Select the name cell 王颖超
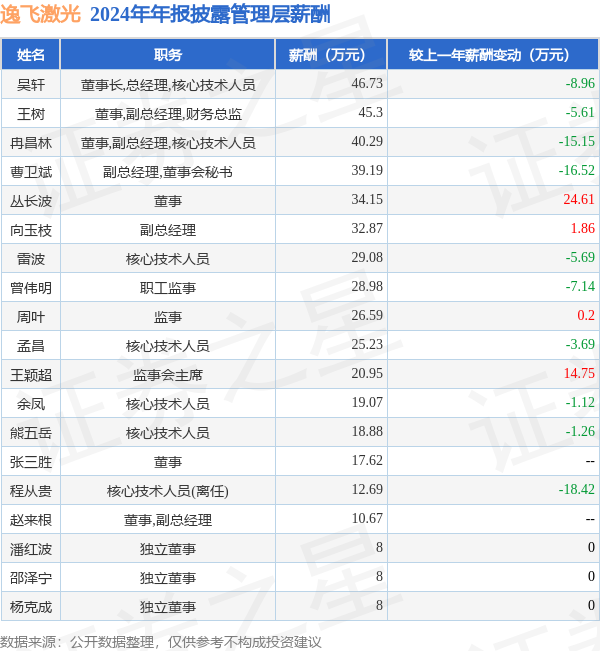Viewport: 600px width, 651px height. (31, 375)
